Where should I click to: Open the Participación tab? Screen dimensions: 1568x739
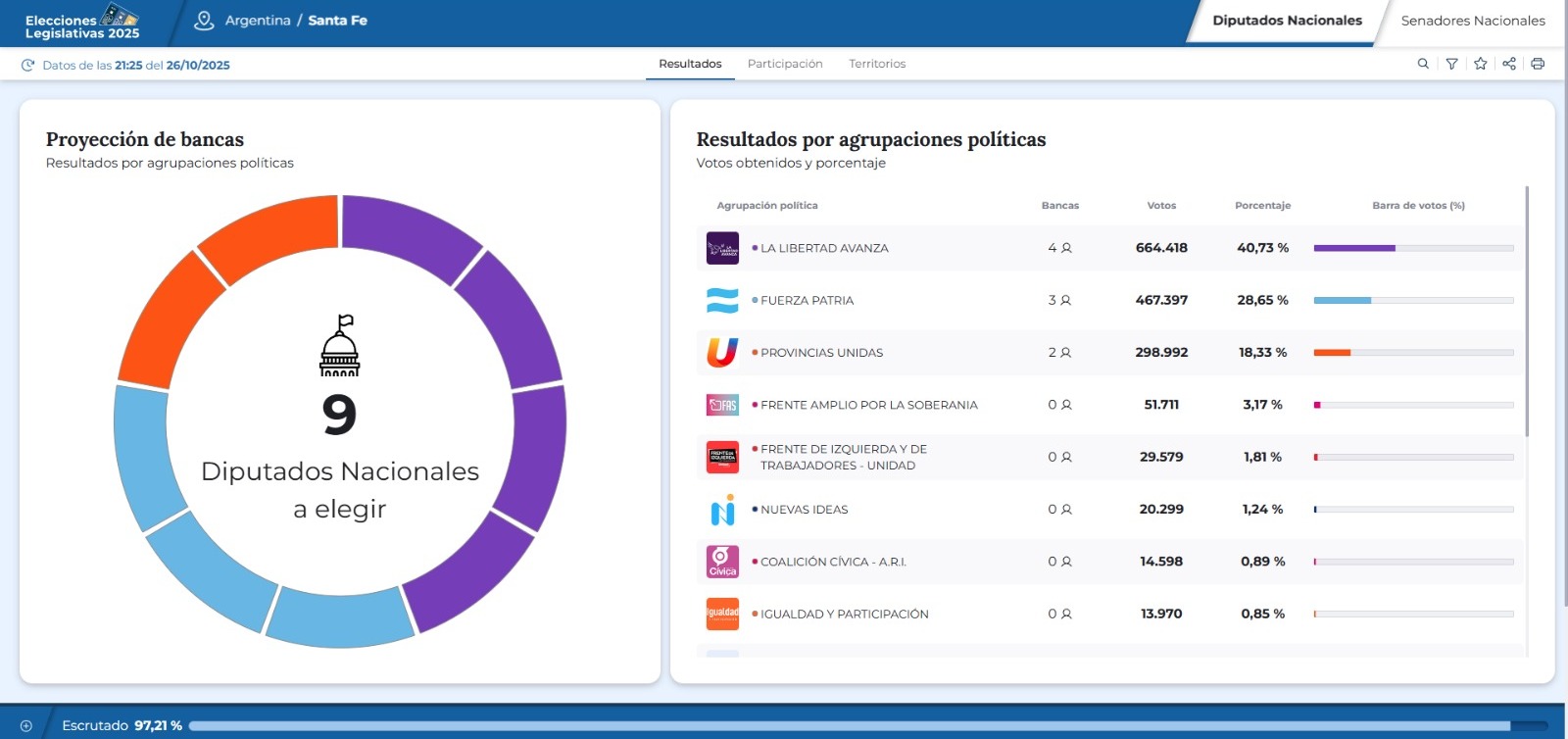point(785,64)
